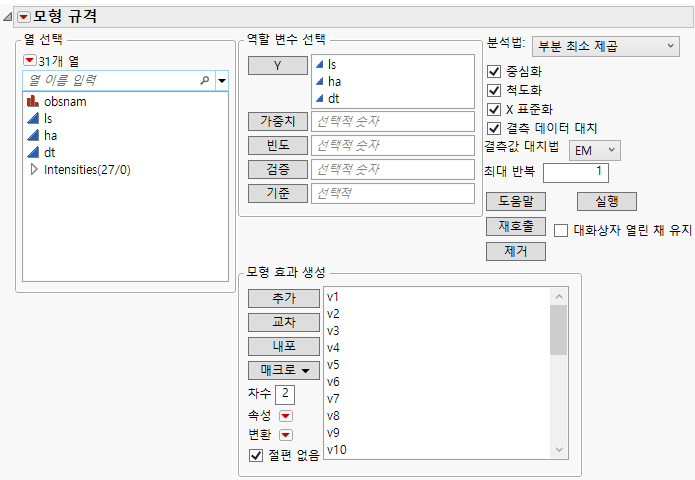Screen dimensions: 695x480
Task: Select the obsnam column in the column list
Action: pyautogui.click(x=65, y=101)
